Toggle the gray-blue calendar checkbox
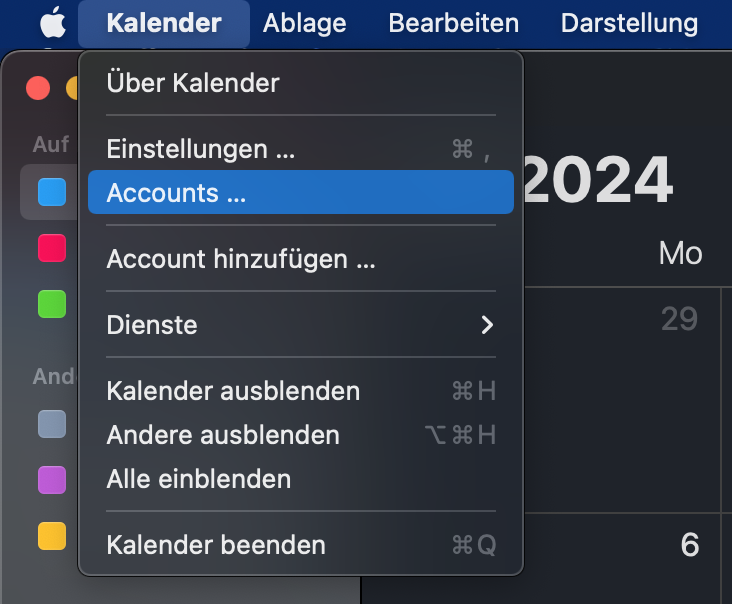732x604 pixels. click(52, 424)
